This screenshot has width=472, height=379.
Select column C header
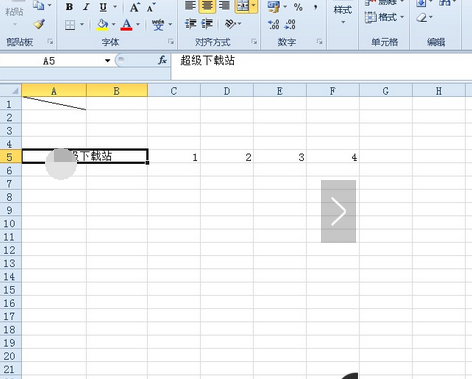pos(174,91)
